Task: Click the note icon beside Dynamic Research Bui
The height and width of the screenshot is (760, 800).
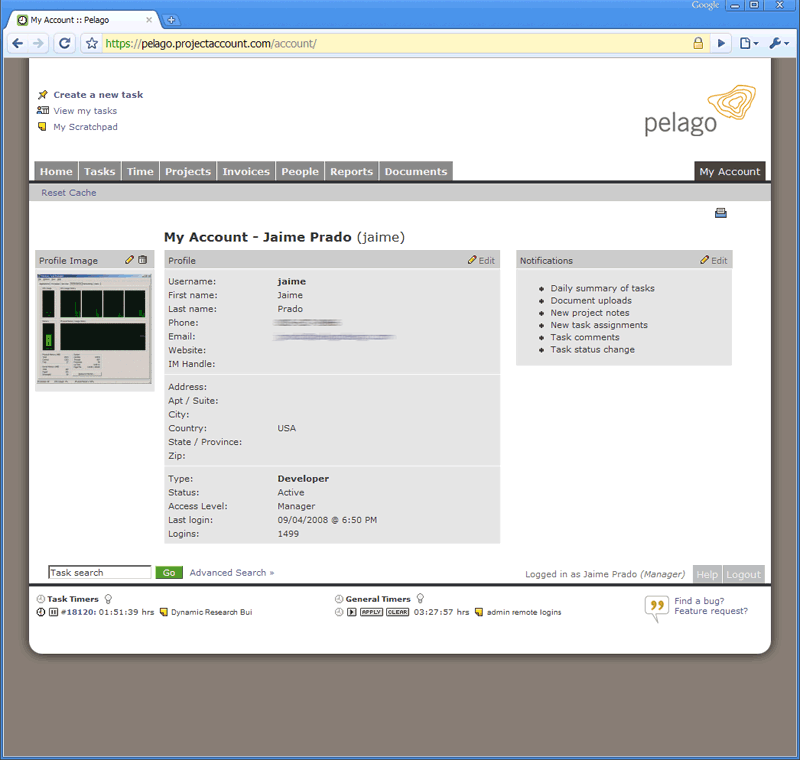Action: click(164, 612)
